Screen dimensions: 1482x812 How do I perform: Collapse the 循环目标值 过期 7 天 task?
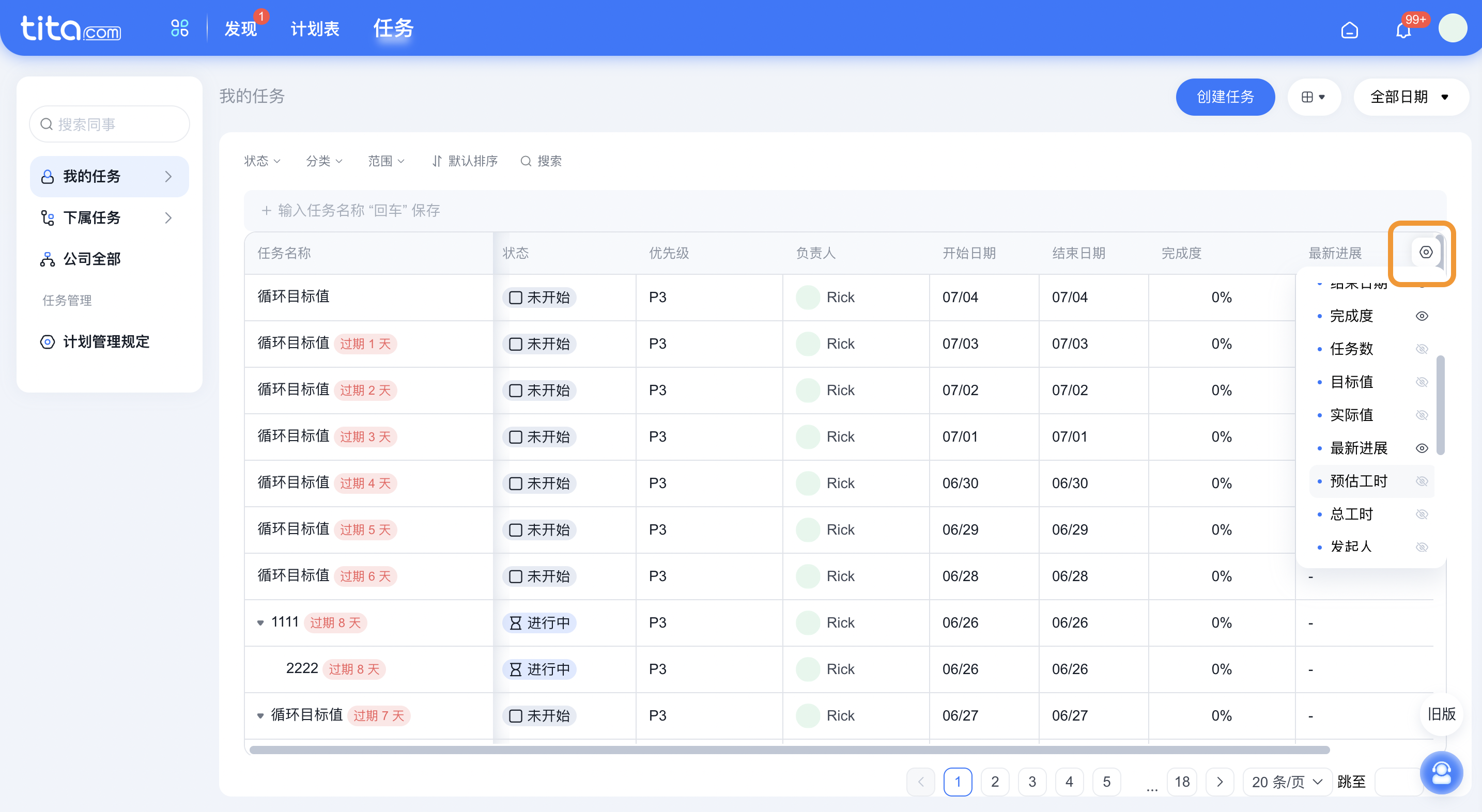[x=260, y=716]
